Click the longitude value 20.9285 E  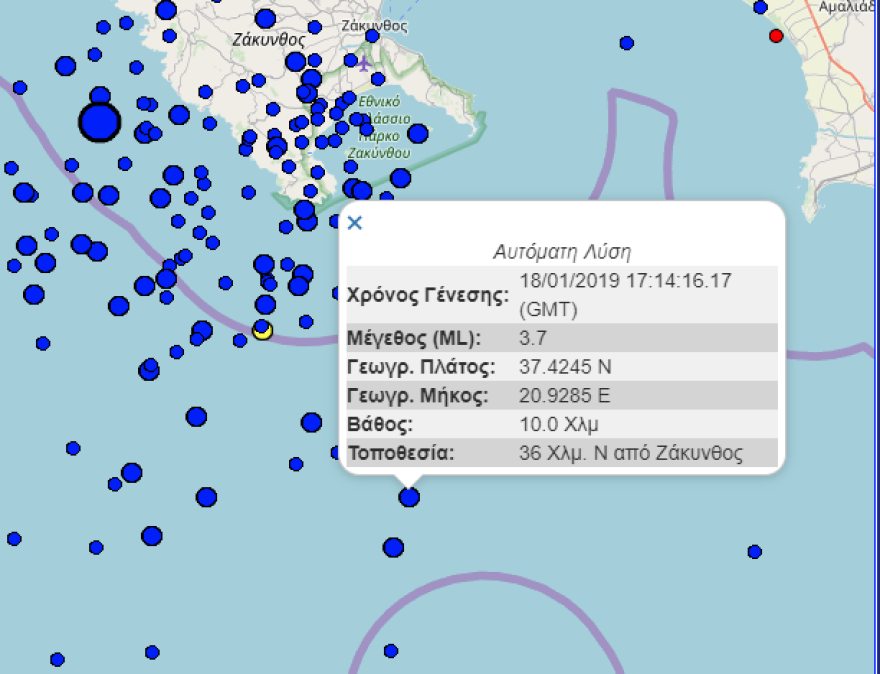[564, 395]
